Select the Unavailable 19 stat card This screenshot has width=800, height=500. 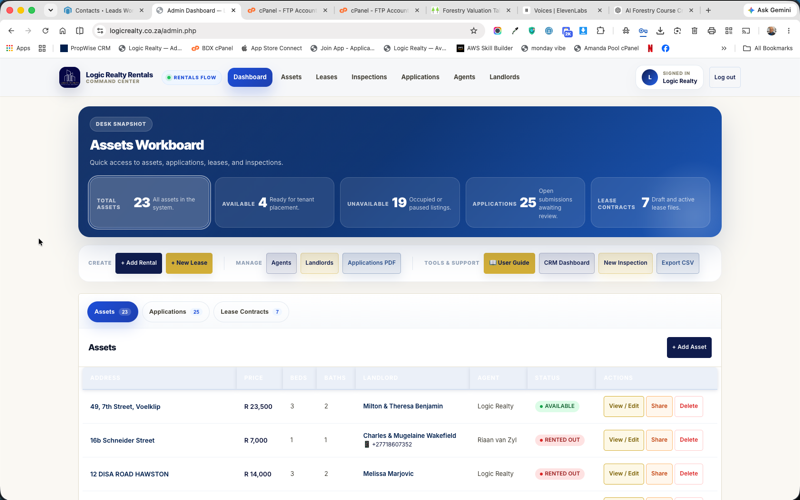click(399, 203)
